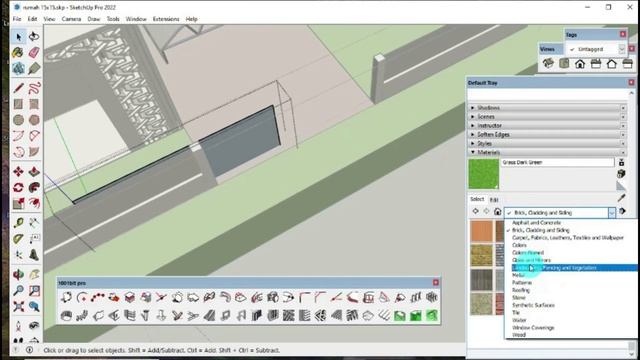Collapse the Materials panel
Viewport: 640px width, 360px height.
coord(547,152)
